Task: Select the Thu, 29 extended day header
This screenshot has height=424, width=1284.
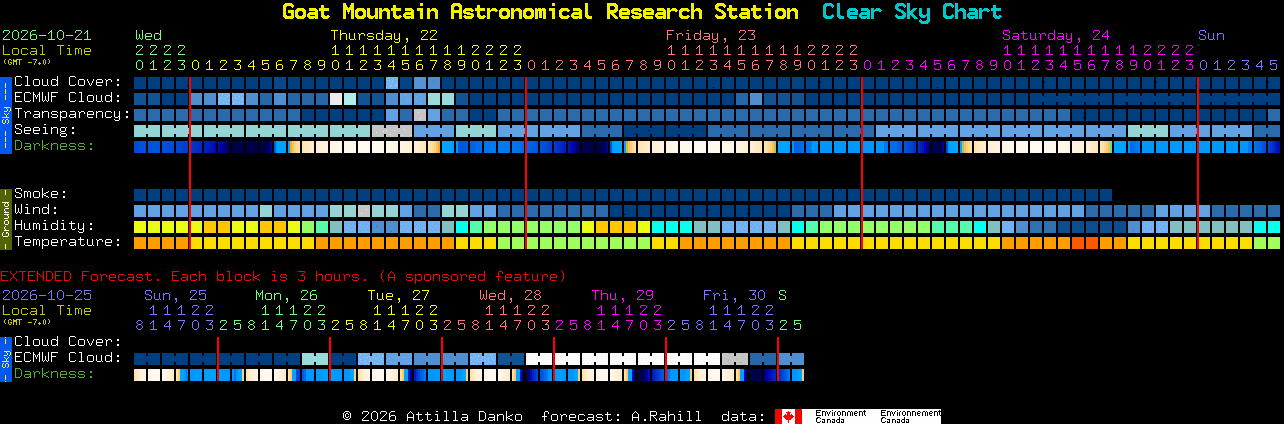Action: point(622,295)
